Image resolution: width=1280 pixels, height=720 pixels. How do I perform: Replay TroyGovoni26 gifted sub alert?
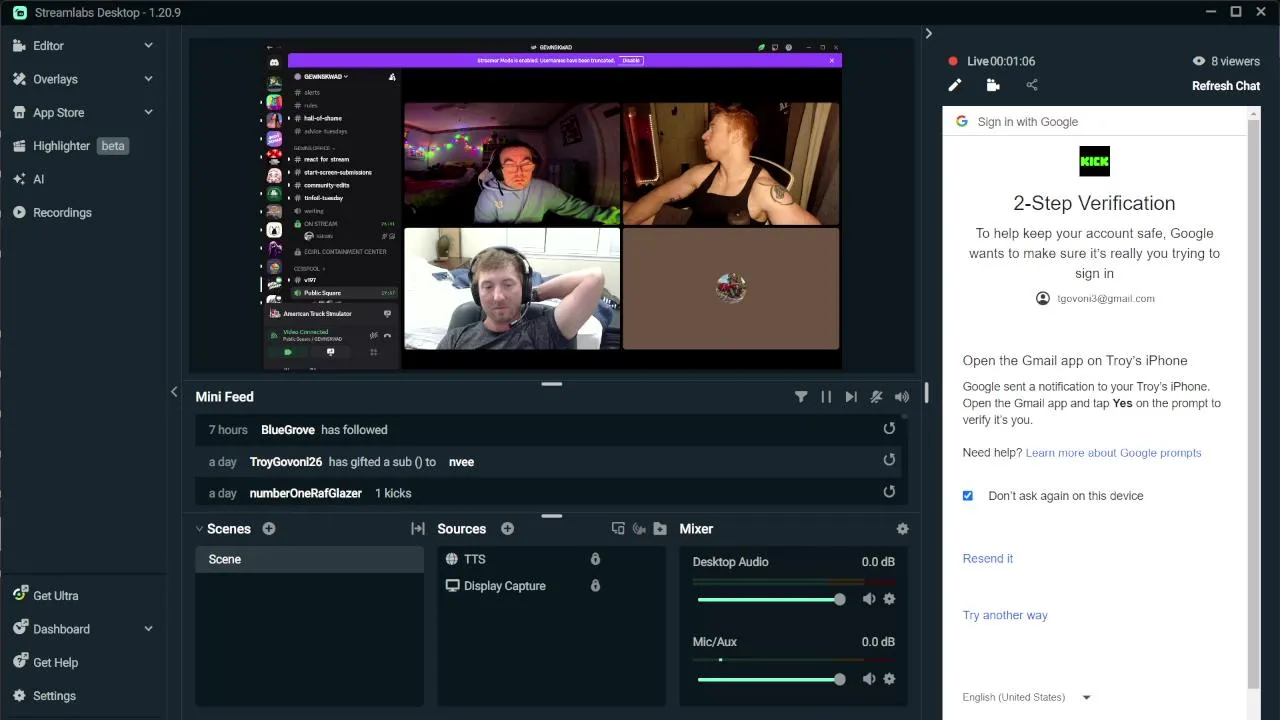coord(889,460)
